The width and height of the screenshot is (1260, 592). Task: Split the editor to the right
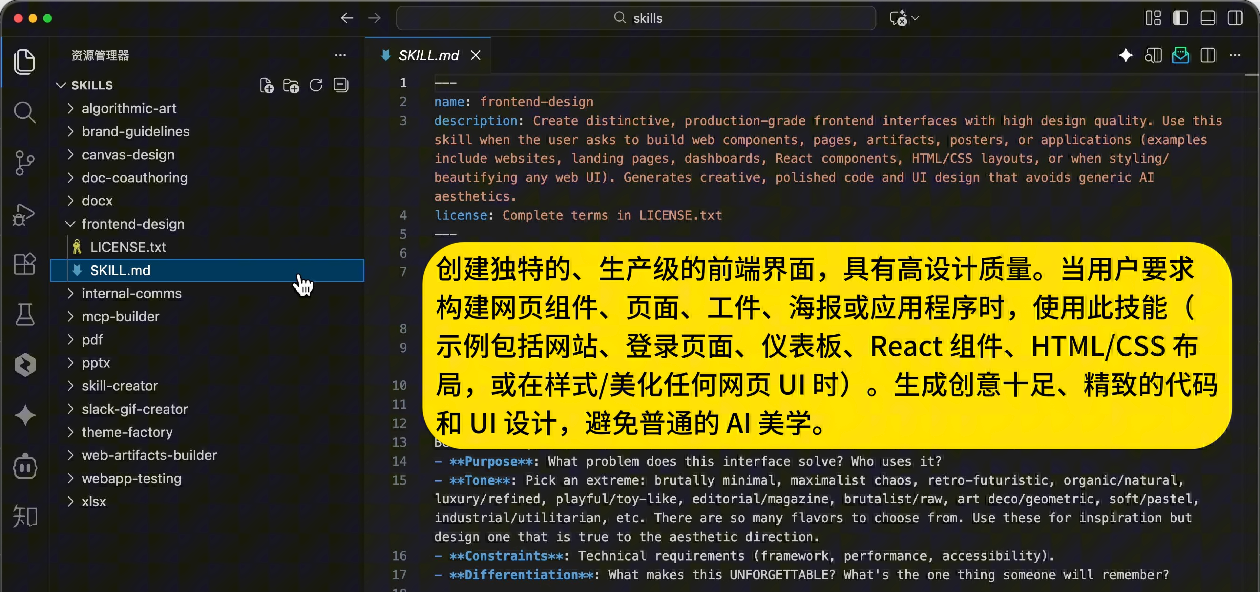[x=1208, y=55]
